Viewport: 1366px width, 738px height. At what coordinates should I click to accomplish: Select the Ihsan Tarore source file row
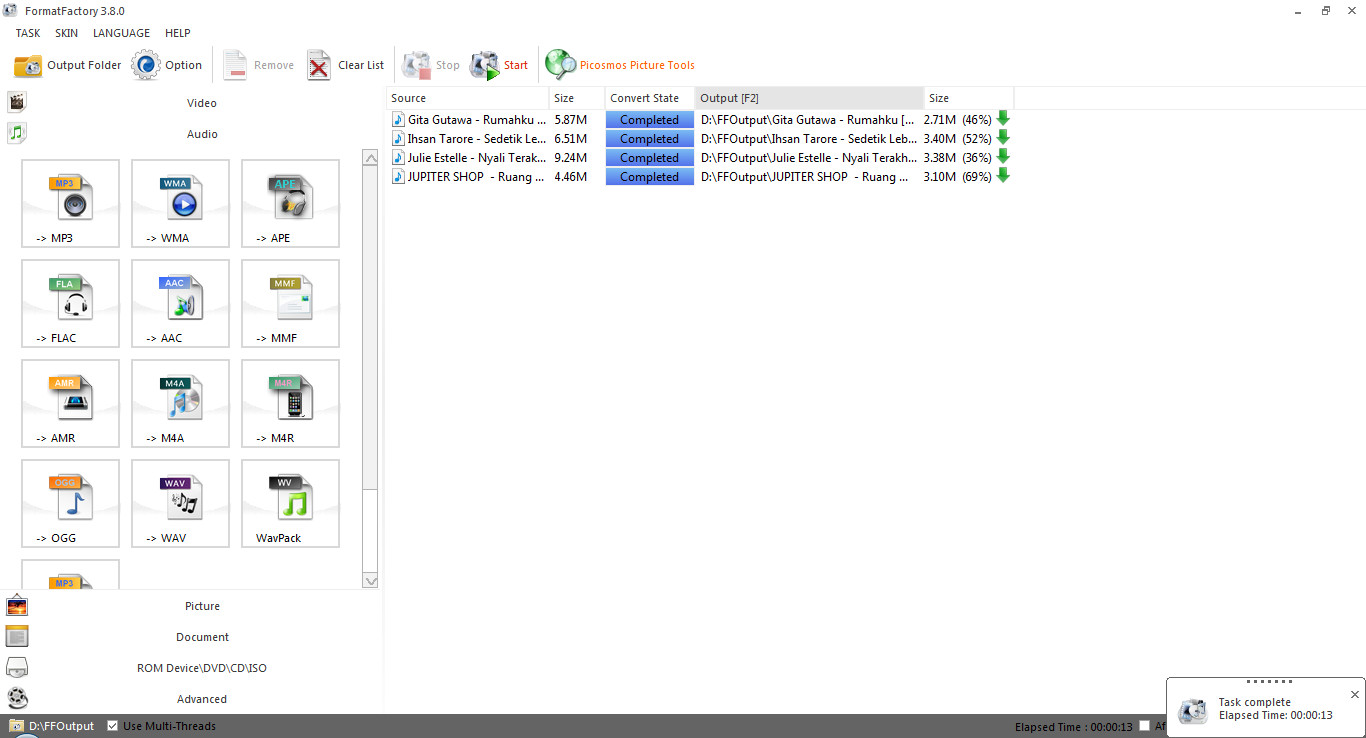[x=469, y=138]
